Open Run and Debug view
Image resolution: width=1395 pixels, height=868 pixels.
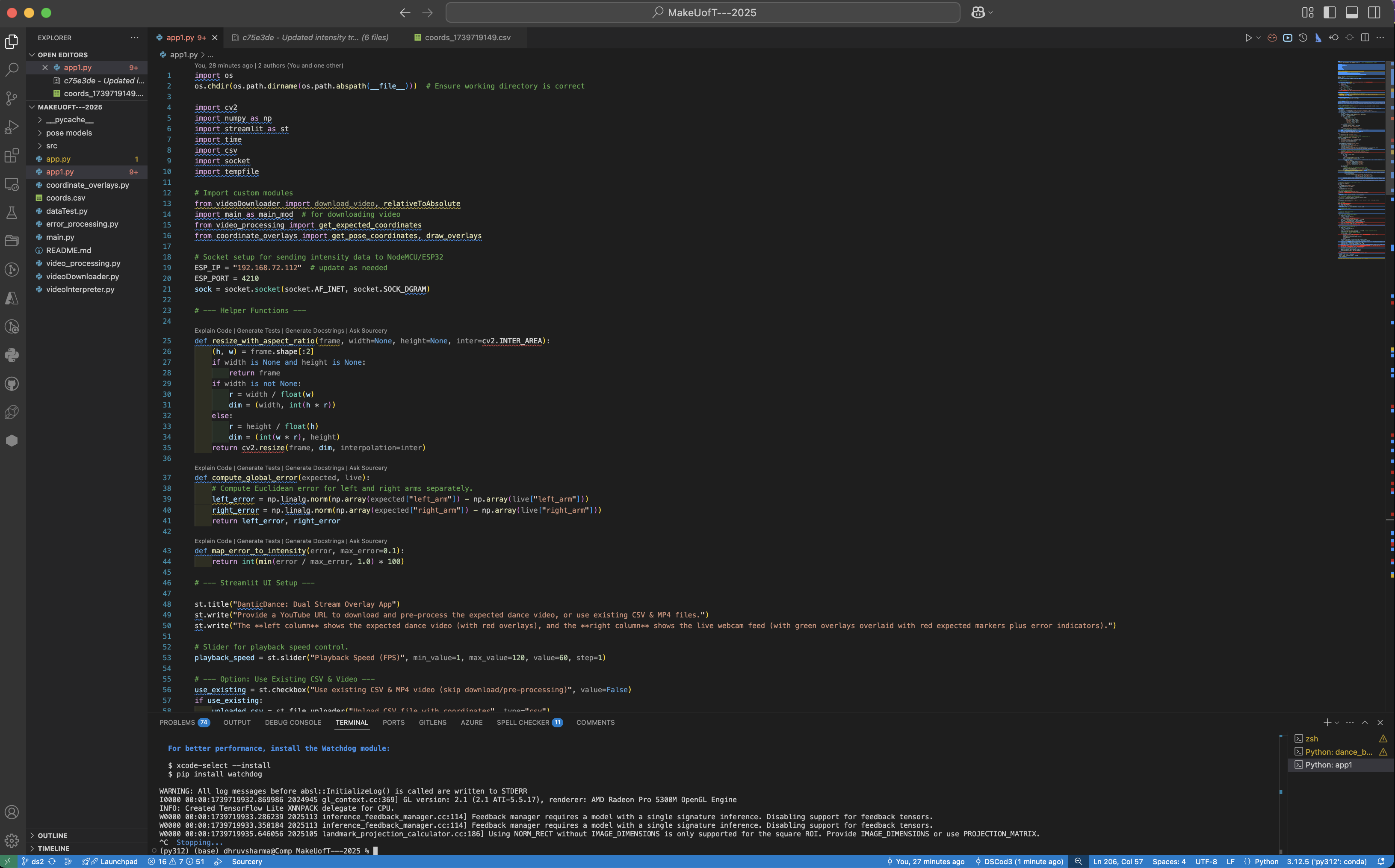[12, 127]
